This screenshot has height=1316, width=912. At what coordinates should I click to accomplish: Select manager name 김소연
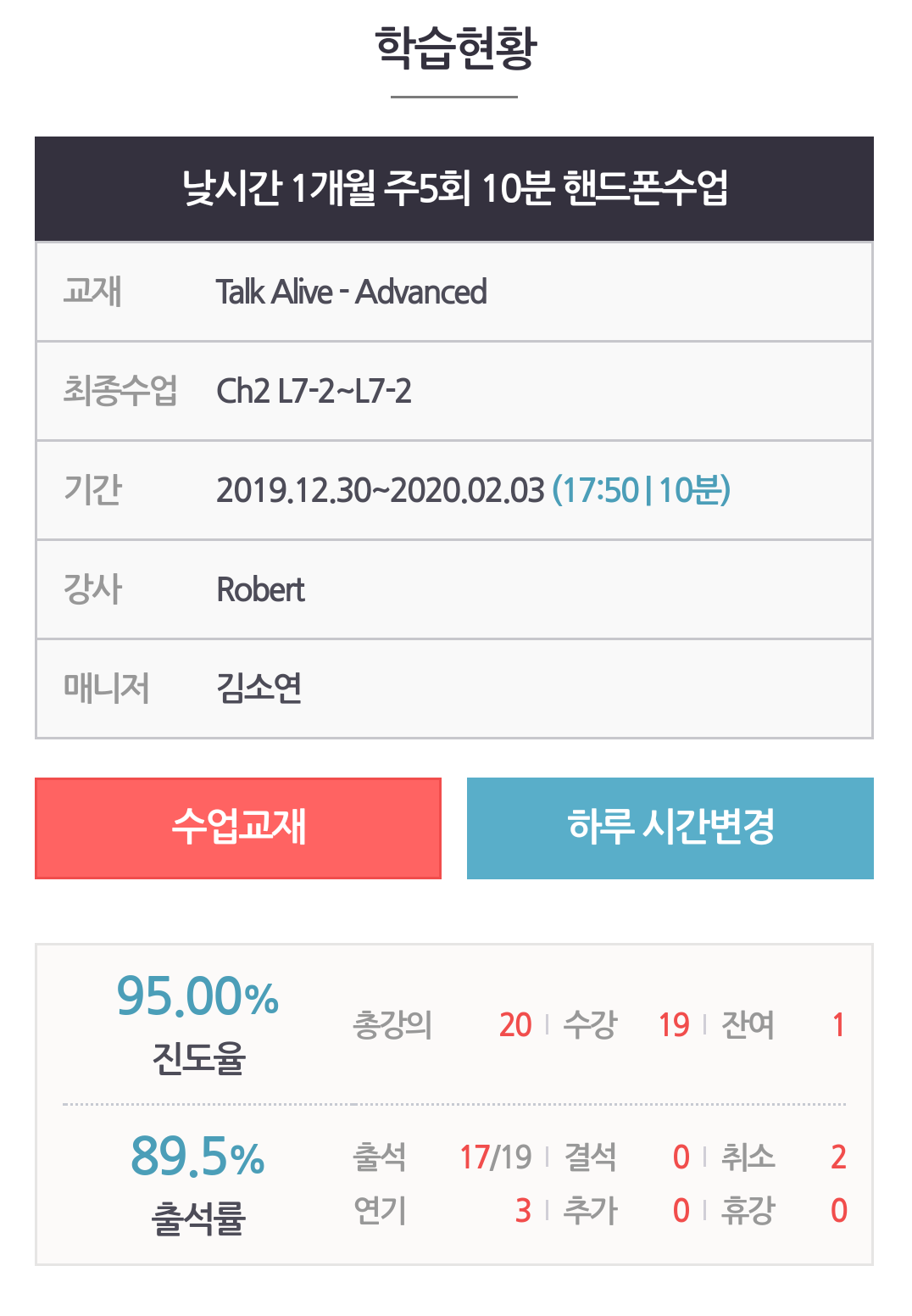click(259, 689)
